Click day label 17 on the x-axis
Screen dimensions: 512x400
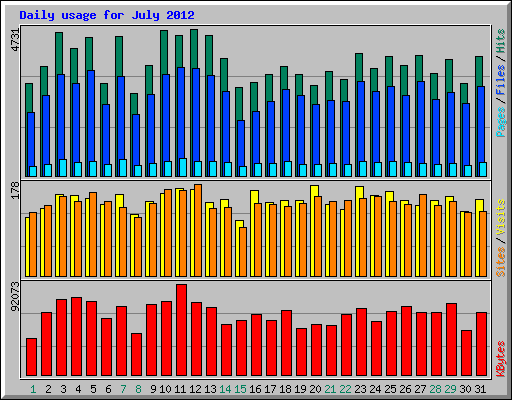[x=270, y=389]
